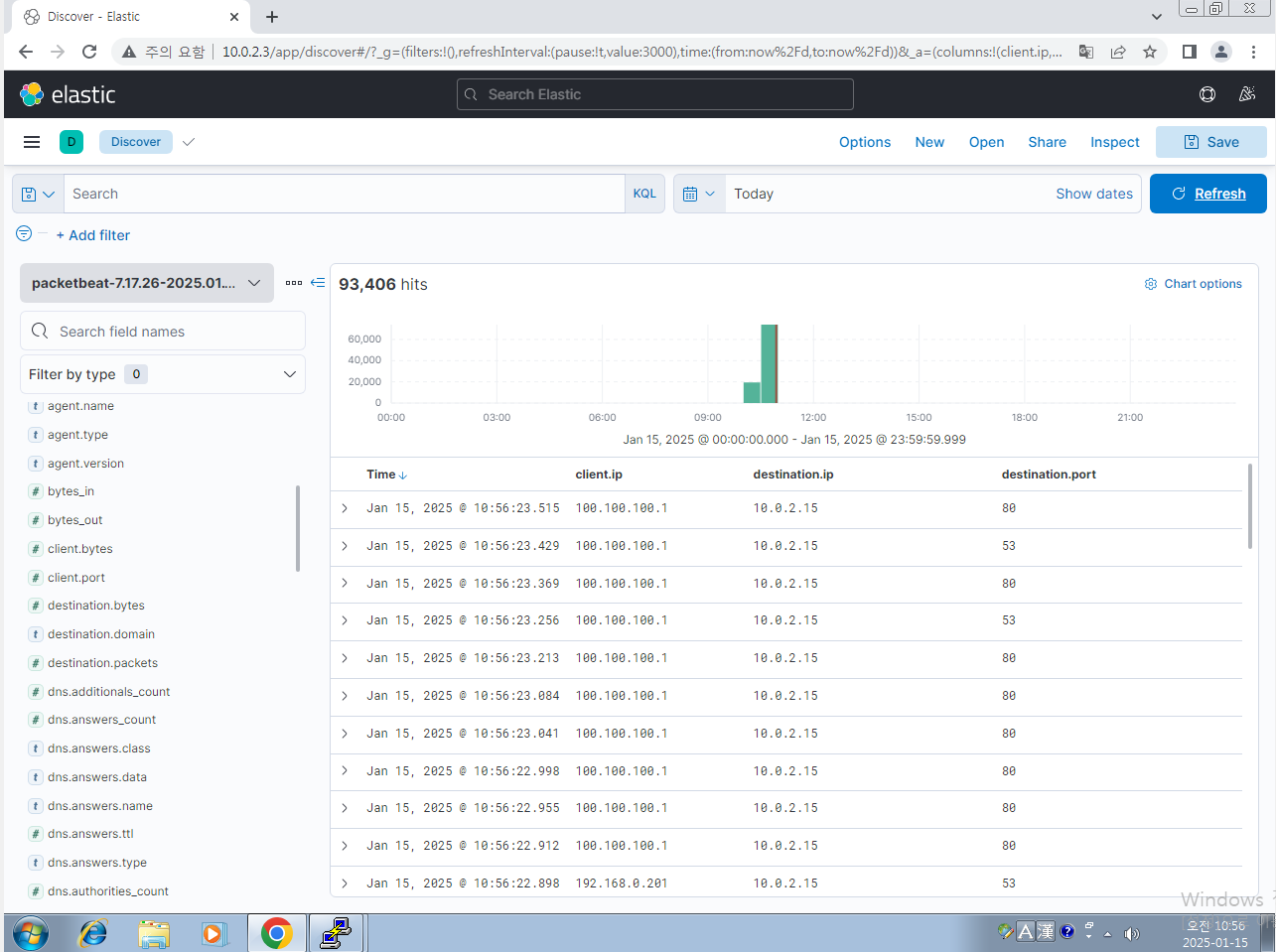1276x952 pixels.
Task: Collapse the field sidebar arrow icon
Action: click(x=318, y=283)
